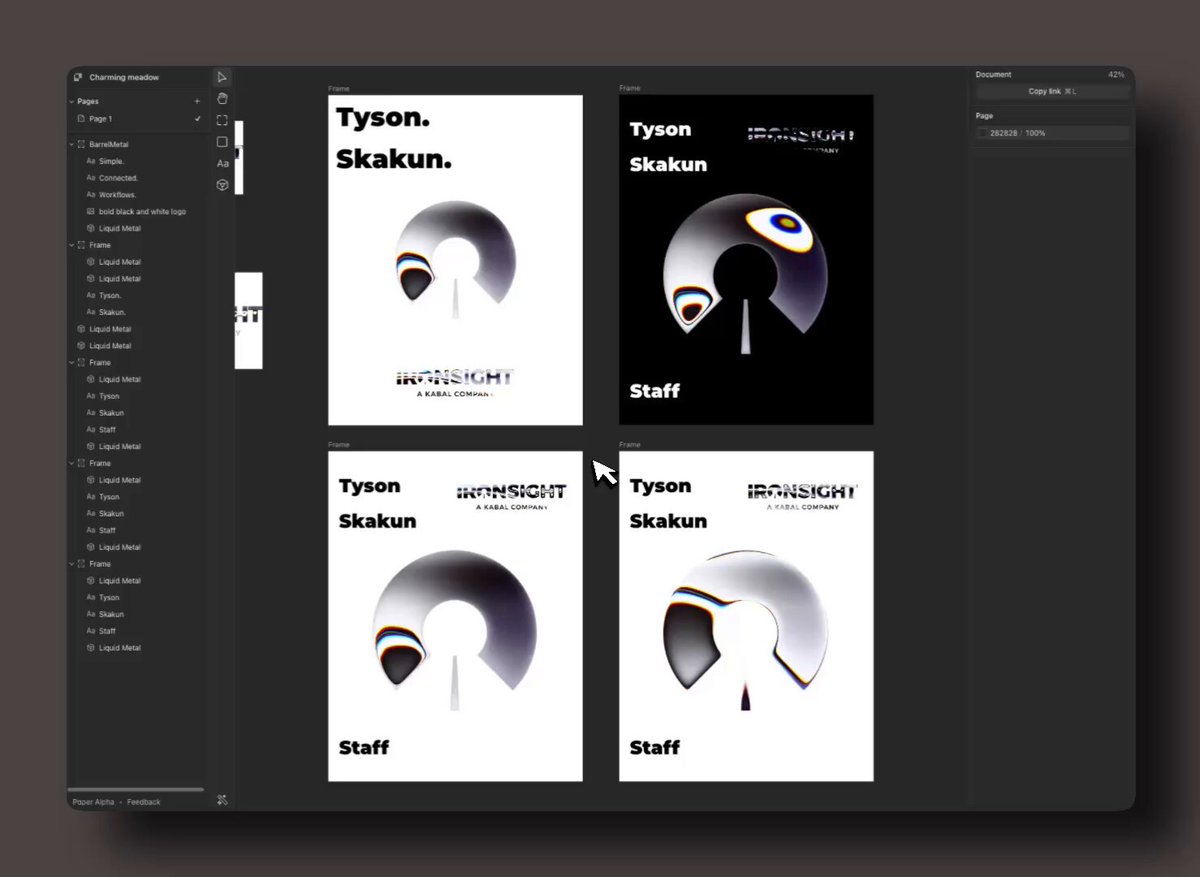Select the black Tyson Skakun artboard
Viewport: 1200px width, 877px height.
point(746,260)
